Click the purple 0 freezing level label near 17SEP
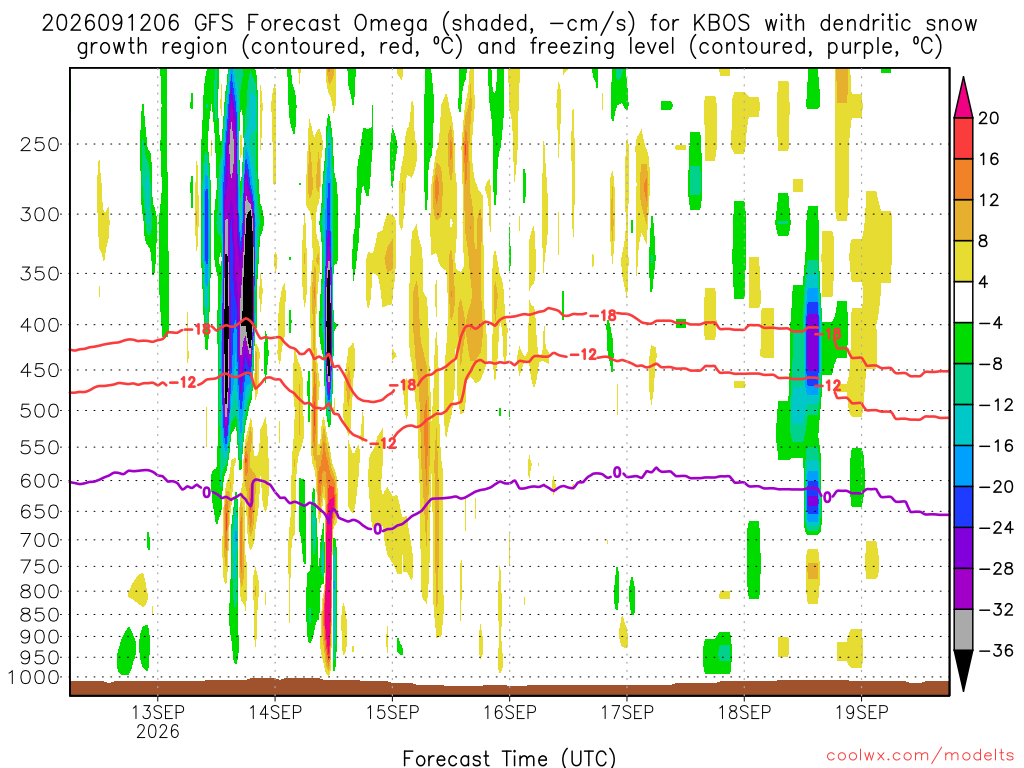Image resolution: width=1024 pixels, height=768 pixels. pyautogui.click(x=617, y=472)
